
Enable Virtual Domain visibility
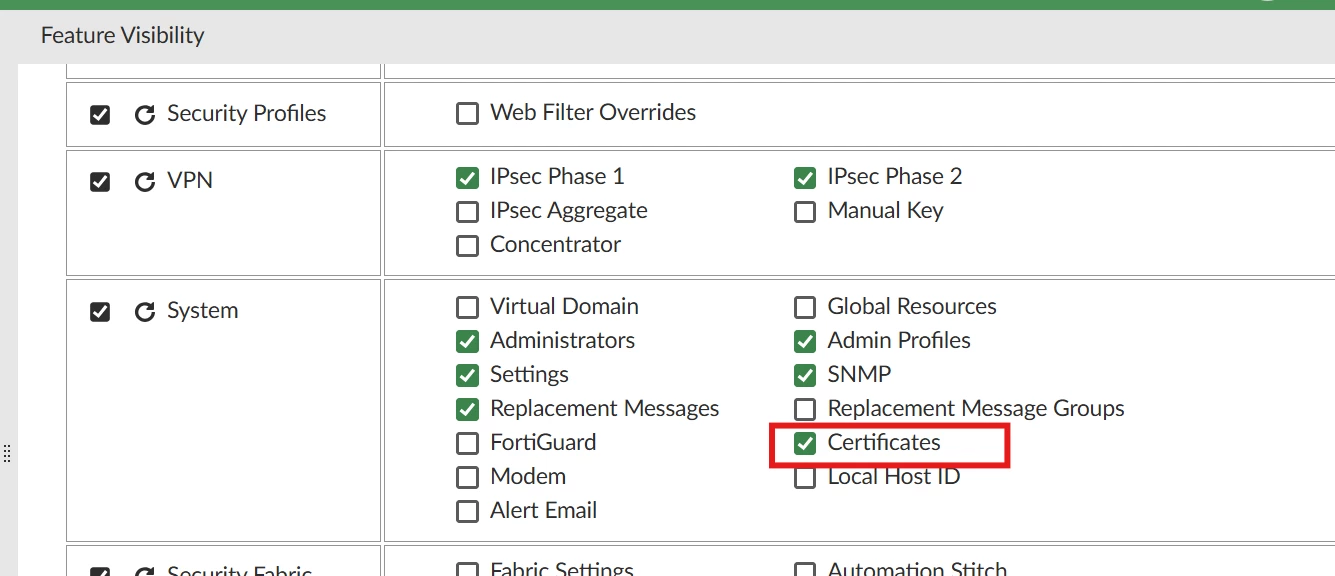467,307
